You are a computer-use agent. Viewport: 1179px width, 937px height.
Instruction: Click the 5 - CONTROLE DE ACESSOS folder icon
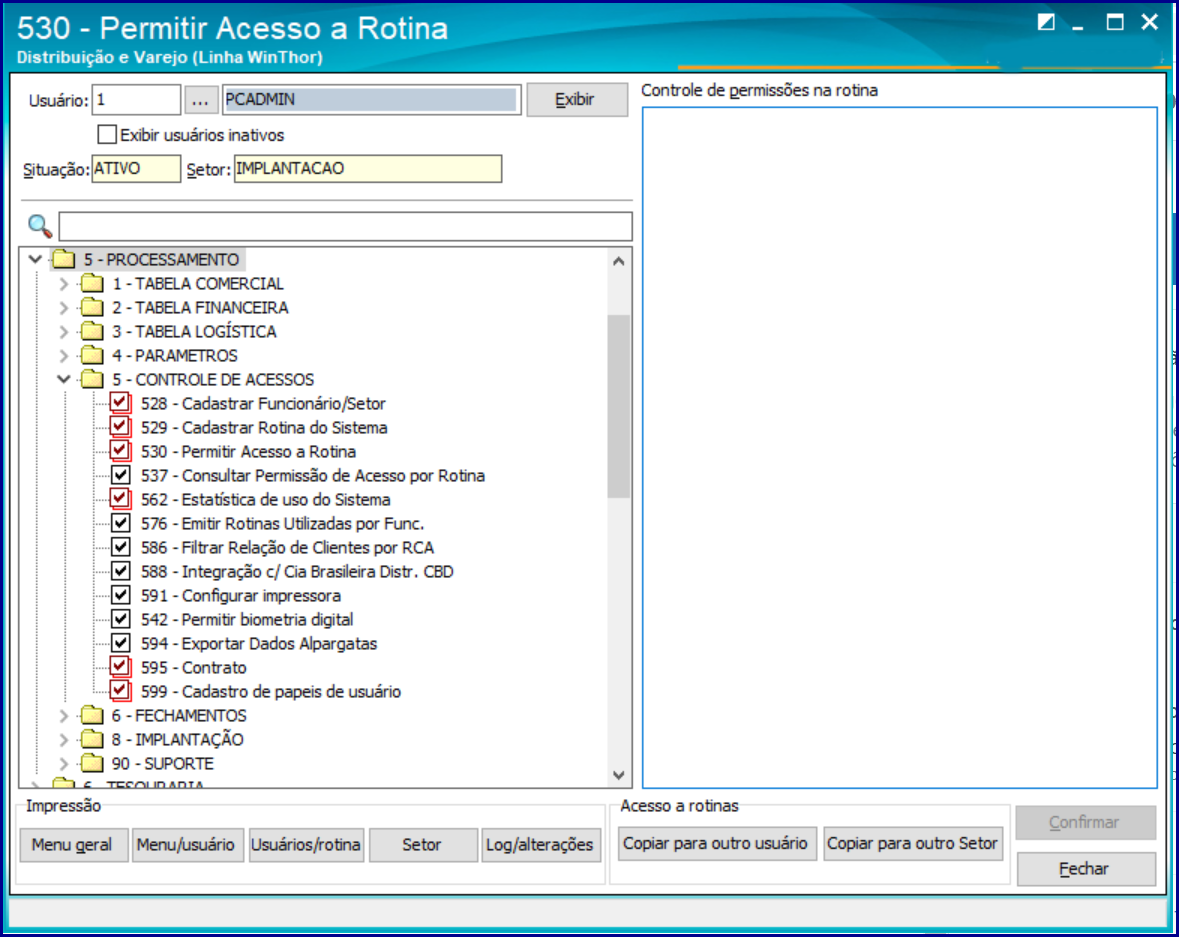point(92,380)
